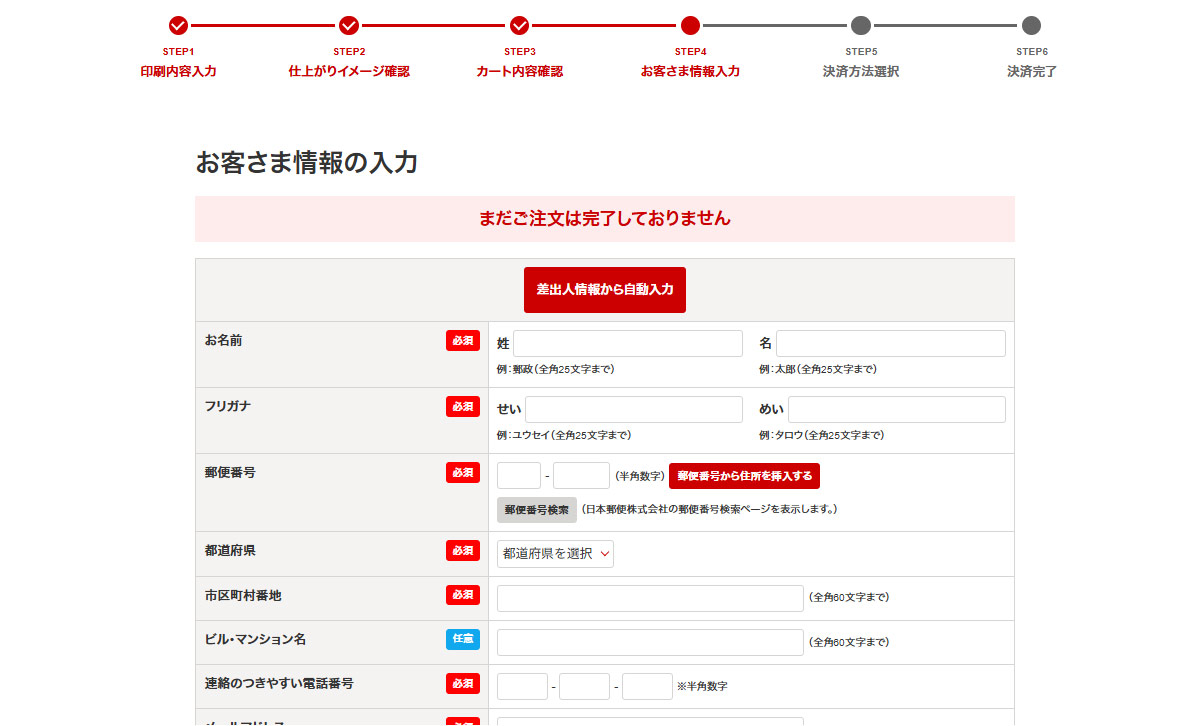Click the せい furigana input field
Screen dimensions: 1200x726
coord(634,410)
